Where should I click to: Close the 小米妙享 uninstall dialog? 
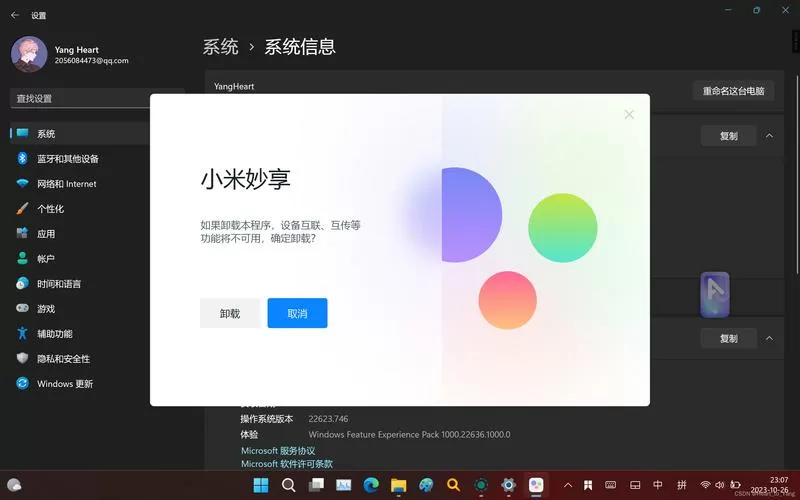click(629, 114)
